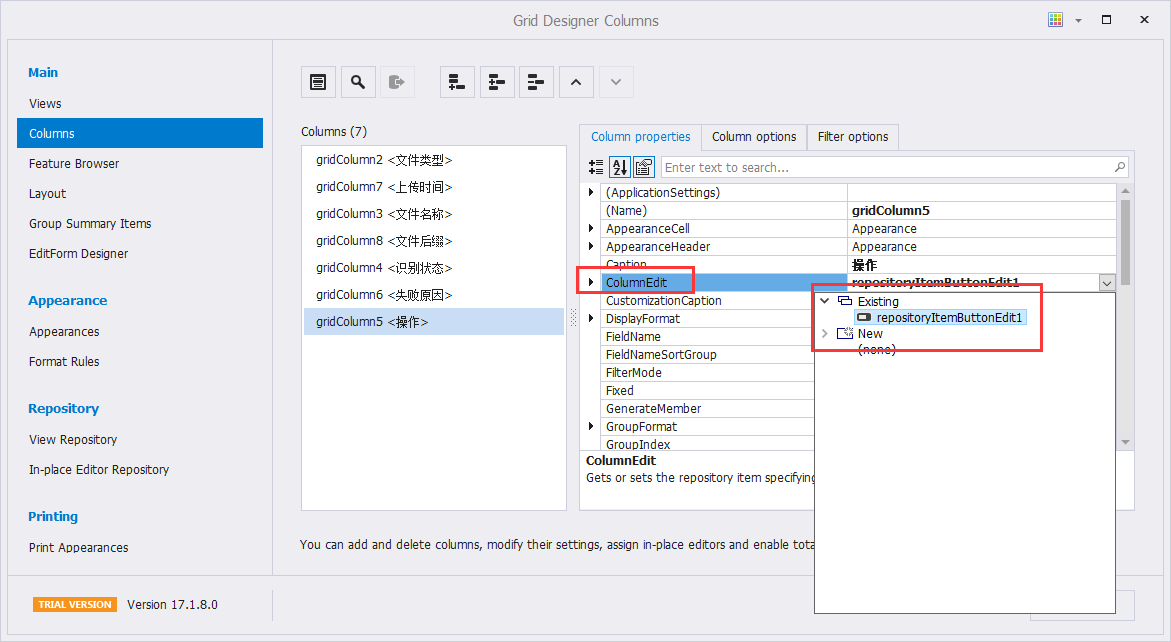The width and height of the screenshot is (1171, 642).
Task: Move column up with arrow icon
Action: tap(576, 82)
